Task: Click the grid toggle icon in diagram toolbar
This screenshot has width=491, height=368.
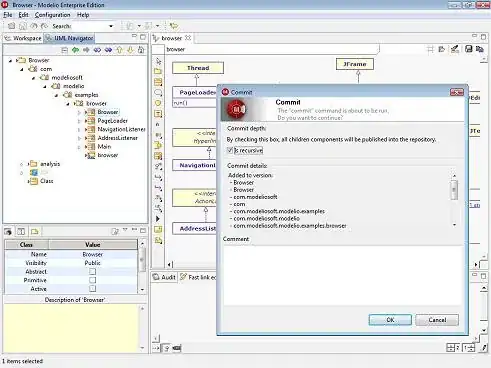Action: coord(430,49)
